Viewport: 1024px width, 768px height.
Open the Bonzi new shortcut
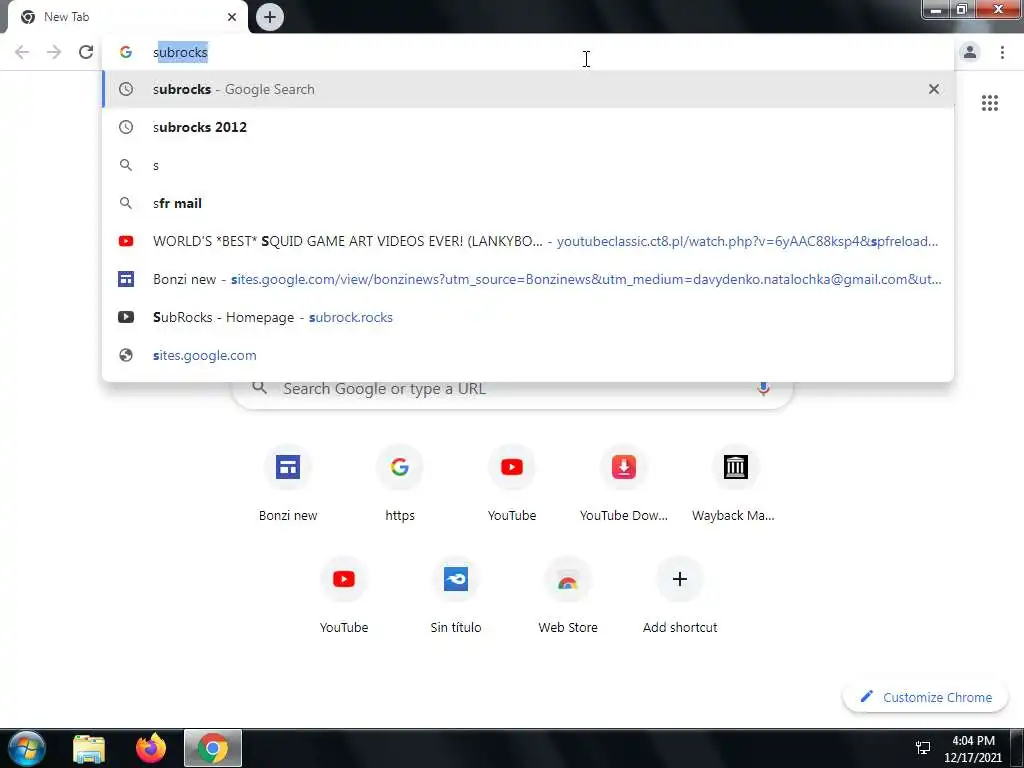(288, 484)
